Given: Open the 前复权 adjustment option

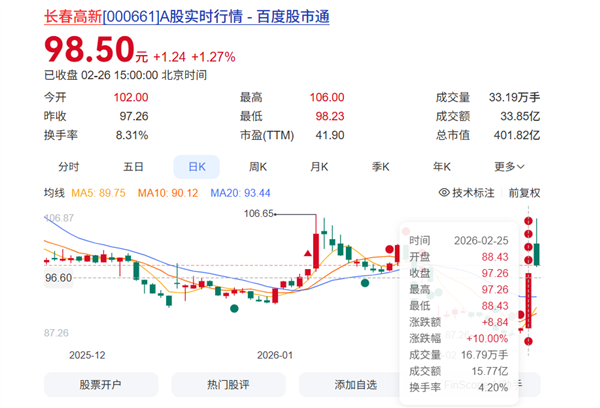Looking at the screenshot, I should (524, 193).
